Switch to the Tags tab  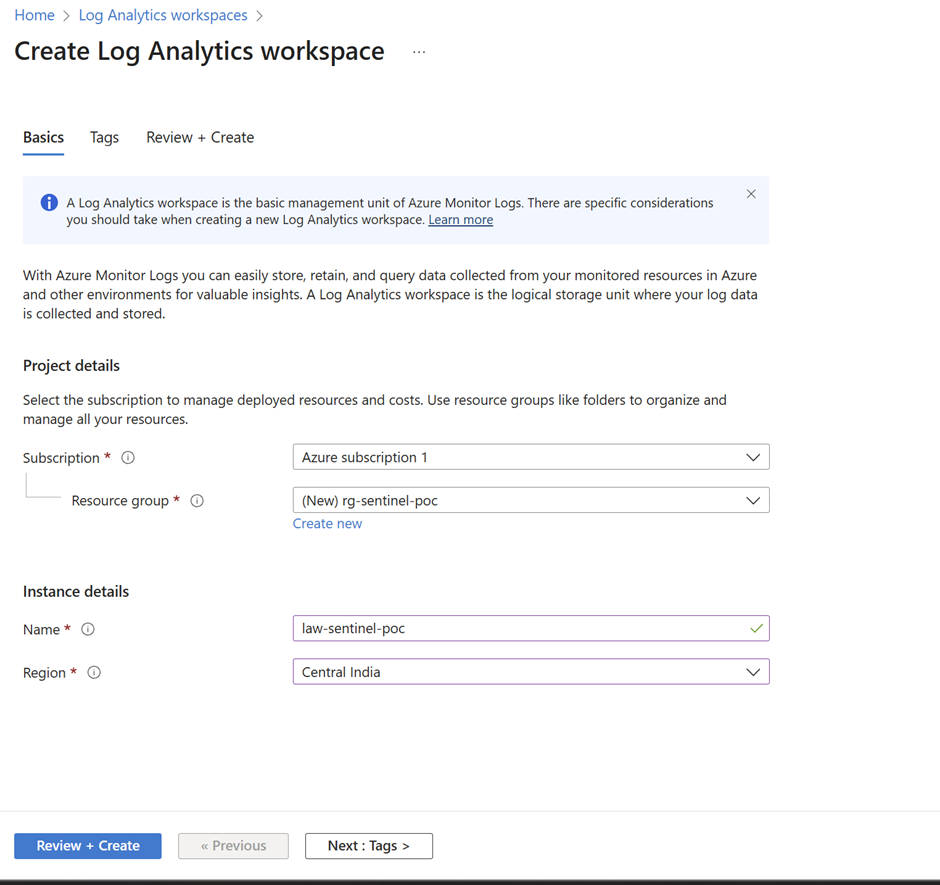coord(104,138)
